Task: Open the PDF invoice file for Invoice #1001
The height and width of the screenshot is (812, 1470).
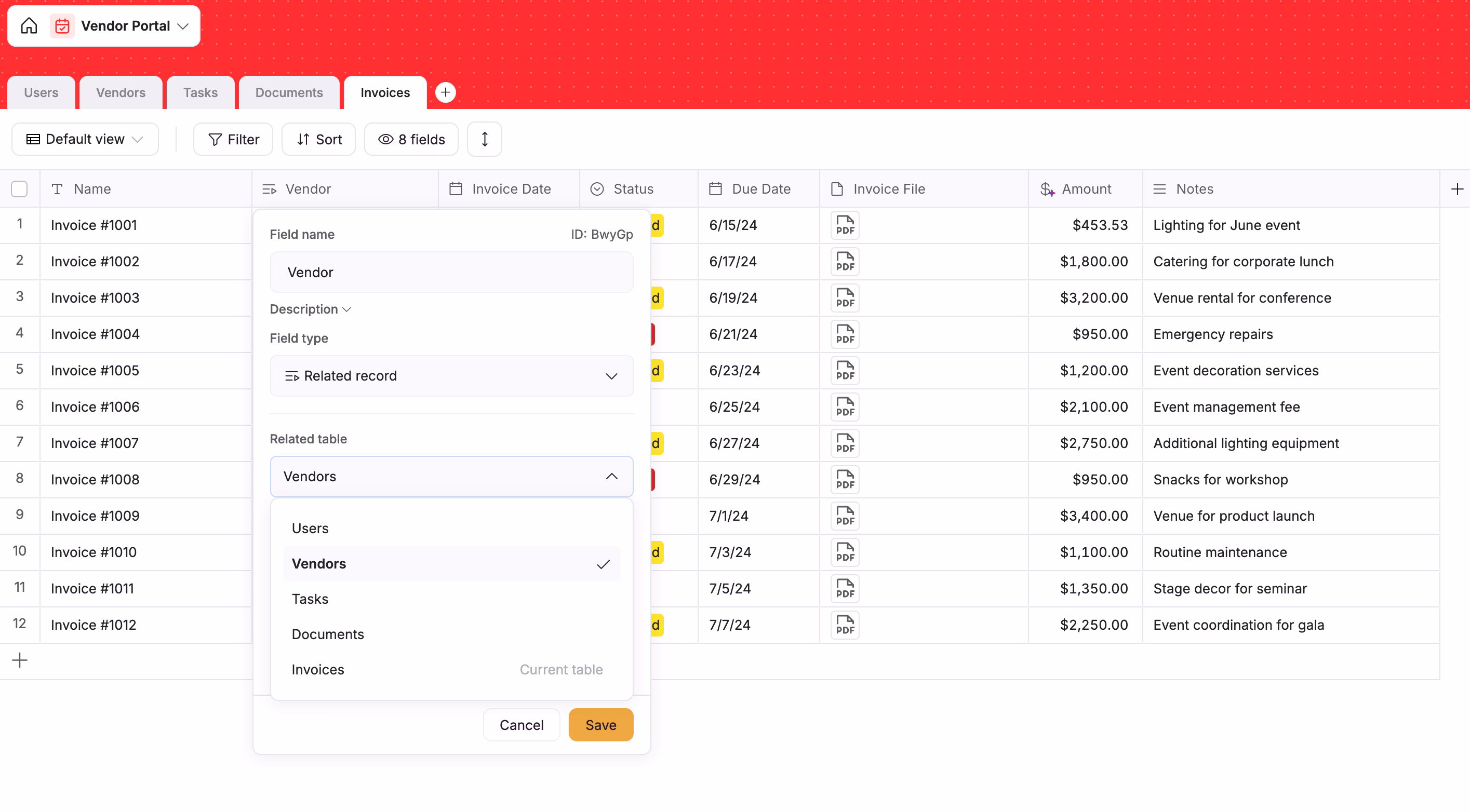Action: 845,225
